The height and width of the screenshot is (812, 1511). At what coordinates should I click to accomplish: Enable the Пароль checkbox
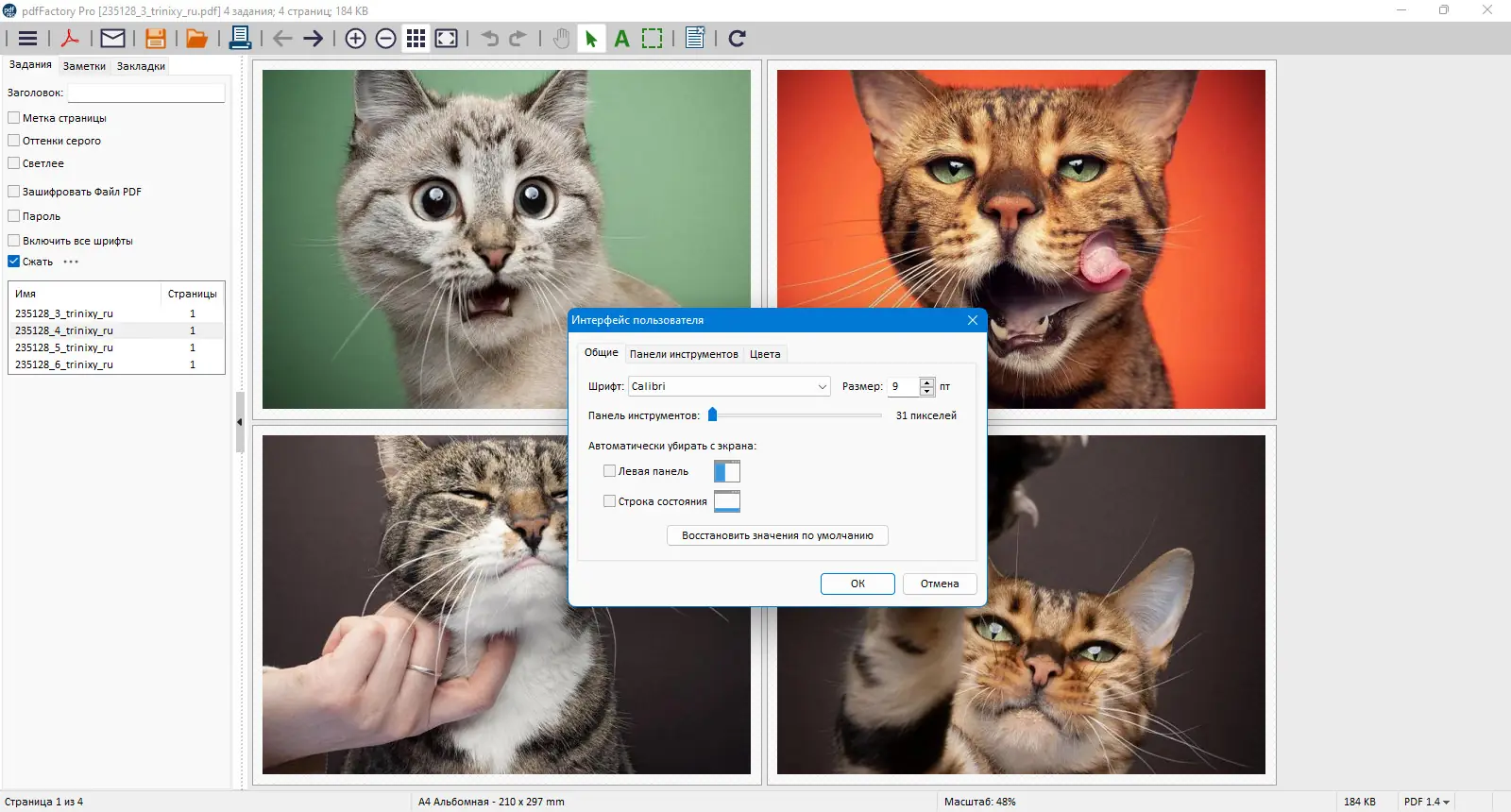pyautogui.click(x=14, y=216)
